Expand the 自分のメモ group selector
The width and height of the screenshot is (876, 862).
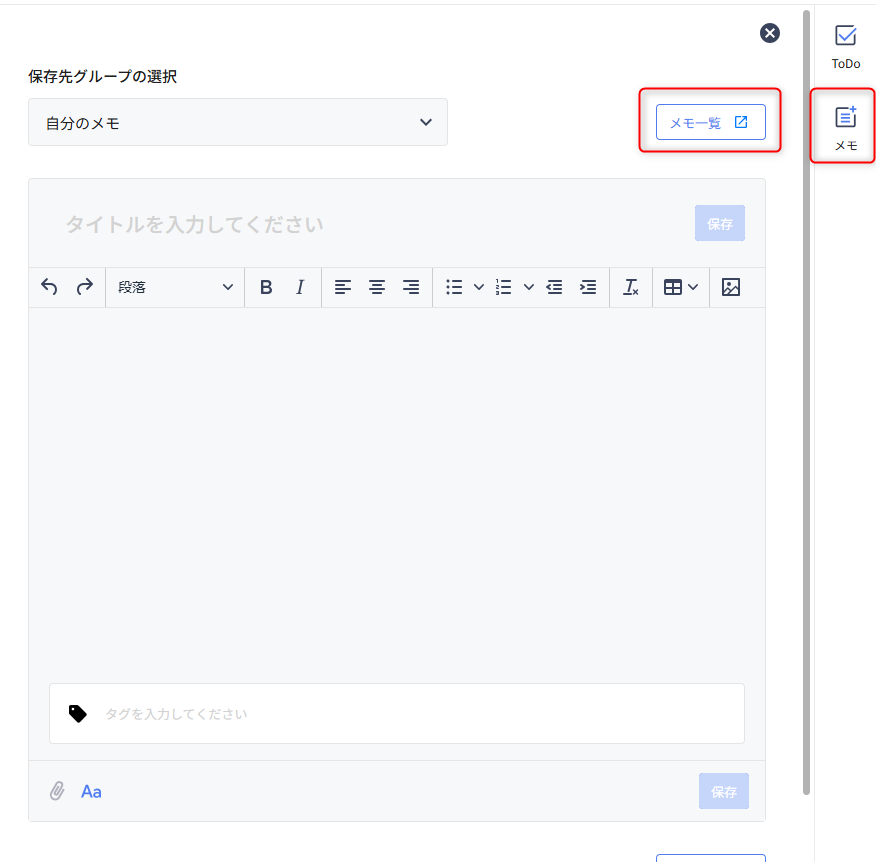(238, 122)
